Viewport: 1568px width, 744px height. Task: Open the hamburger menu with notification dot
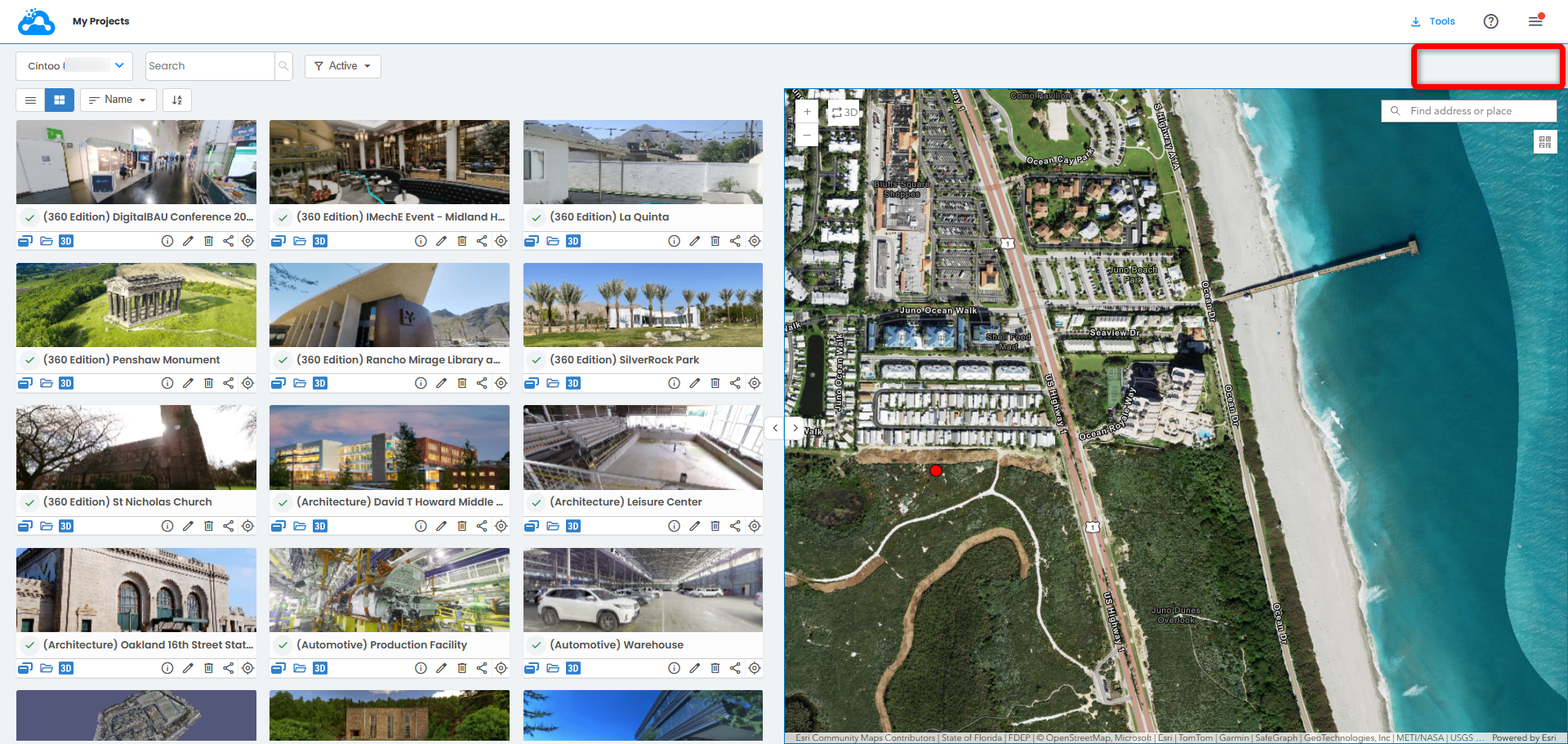[x=1536, y=20]
